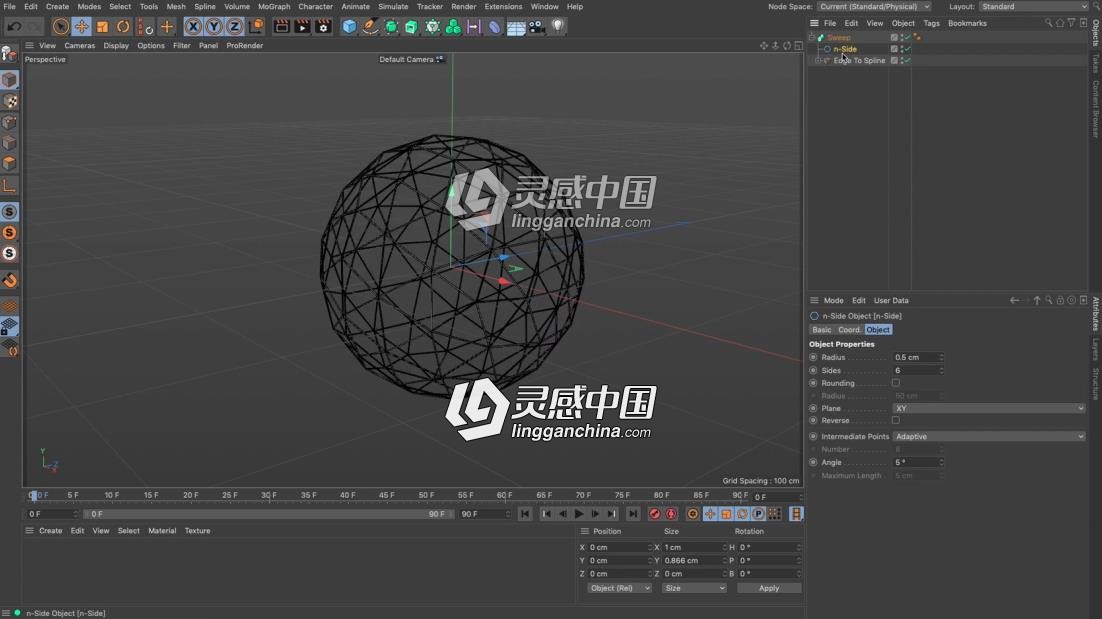Viewport: 1102px width, 619px height.
Task: Enable the Axis mode tool
Action: (9, 185)
